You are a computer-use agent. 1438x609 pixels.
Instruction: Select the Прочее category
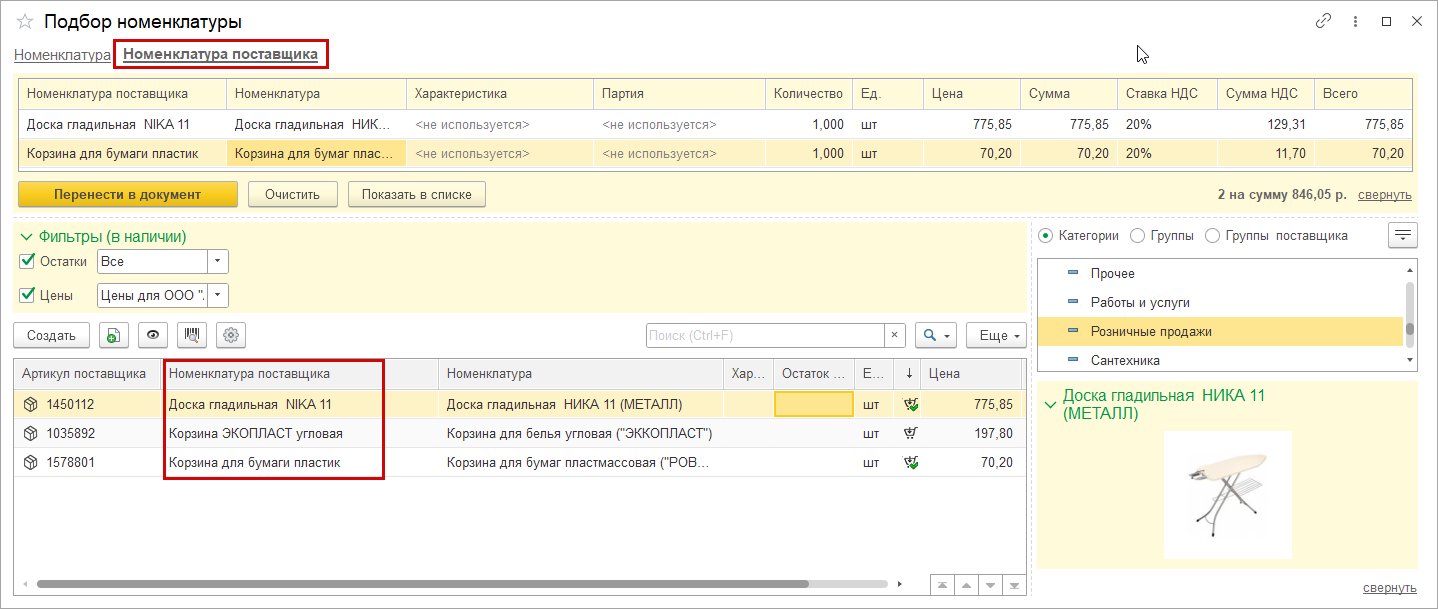[1113, 273]
